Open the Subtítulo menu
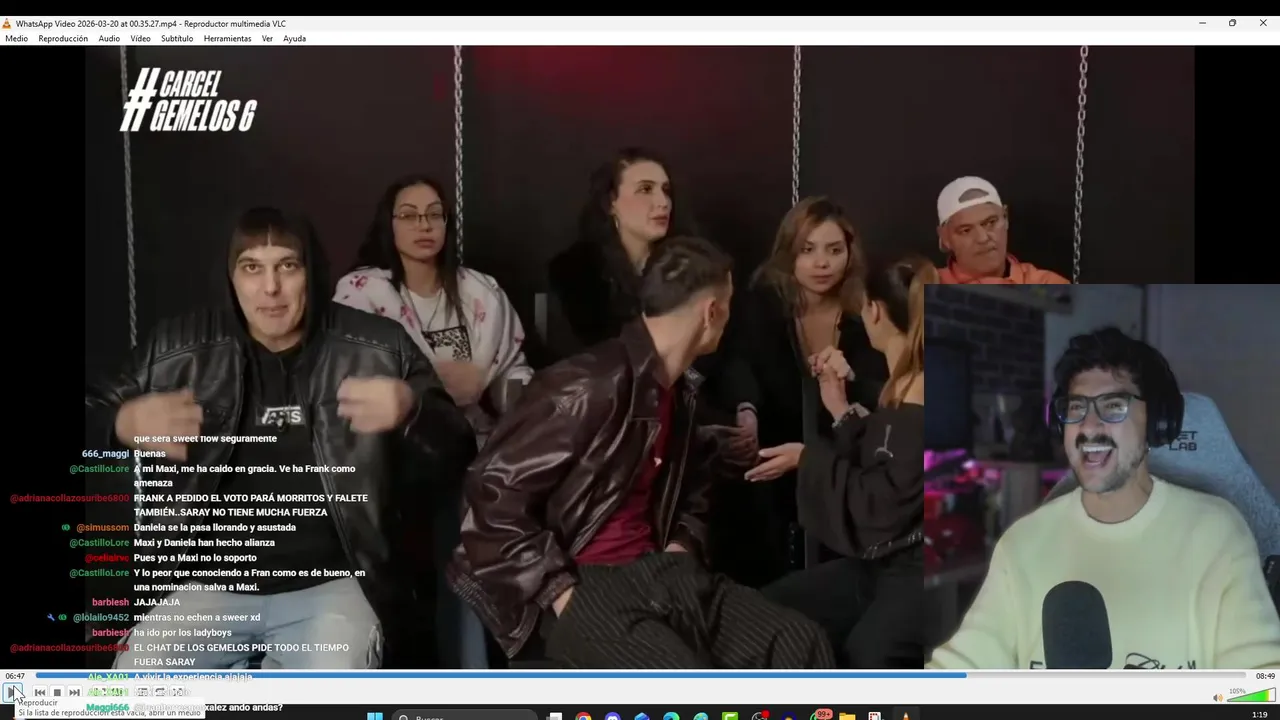Image resolution: width=1280 pixels, height=720 pixels. click(177, 39)
